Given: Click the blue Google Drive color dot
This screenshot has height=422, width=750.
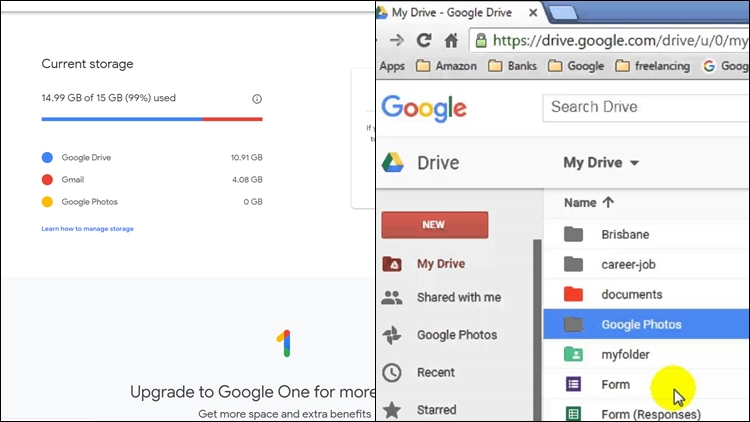Looking at the screenshot, I should click(x=47, y=157).
